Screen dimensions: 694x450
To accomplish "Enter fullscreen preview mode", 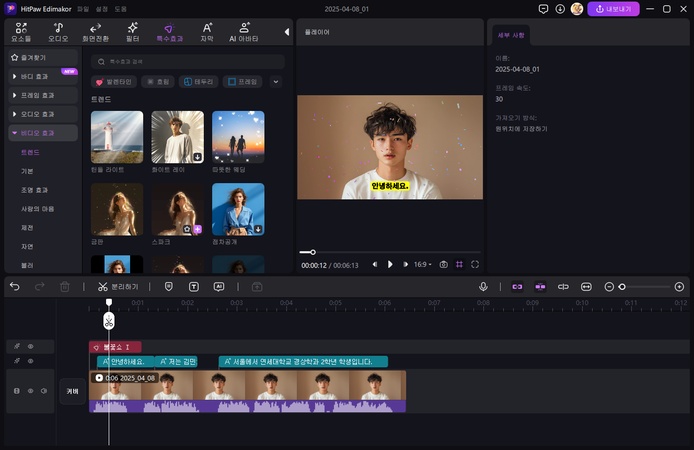I will tap(475, 264).
